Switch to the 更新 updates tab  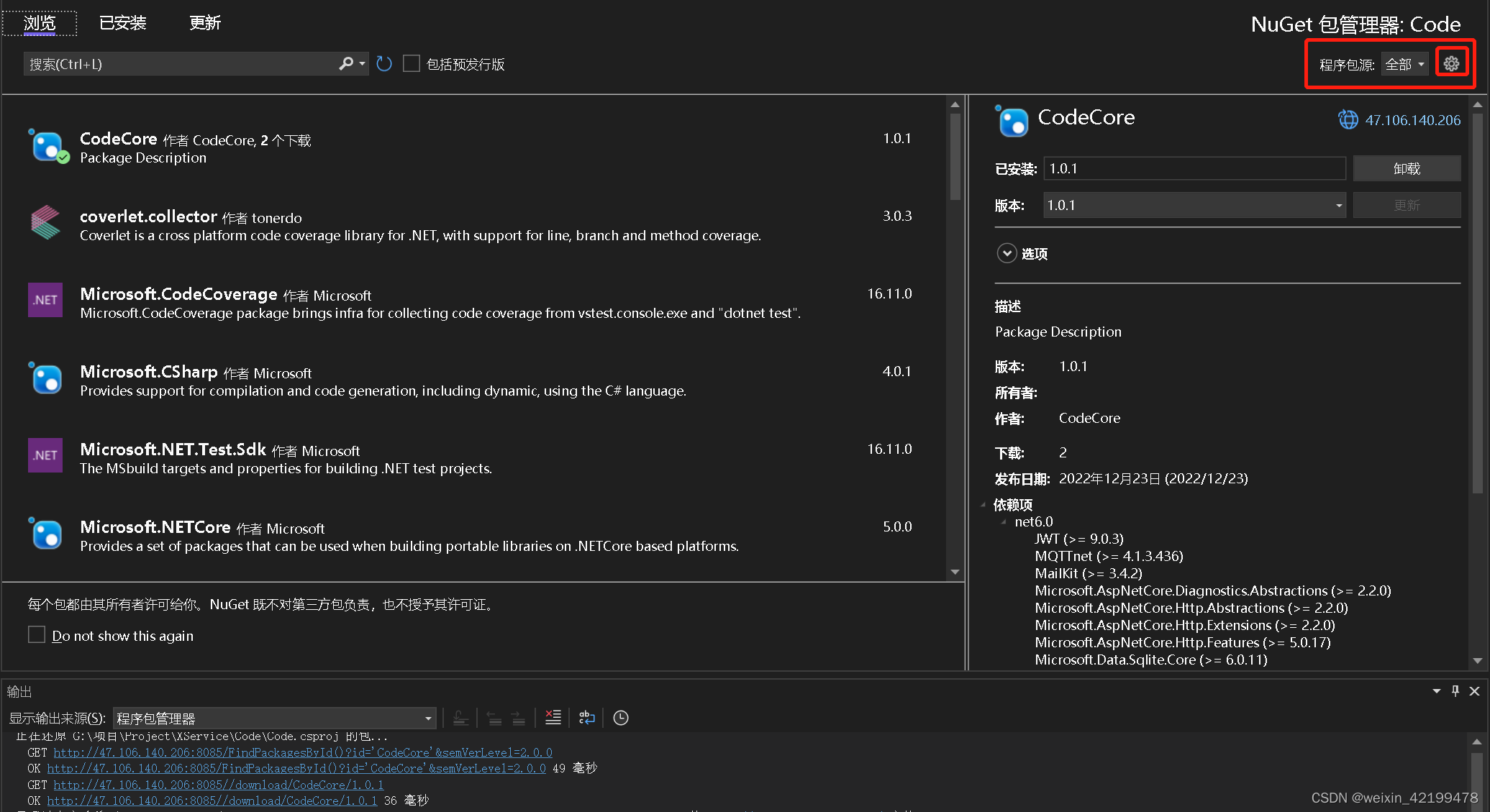click(x=204, y=23)
